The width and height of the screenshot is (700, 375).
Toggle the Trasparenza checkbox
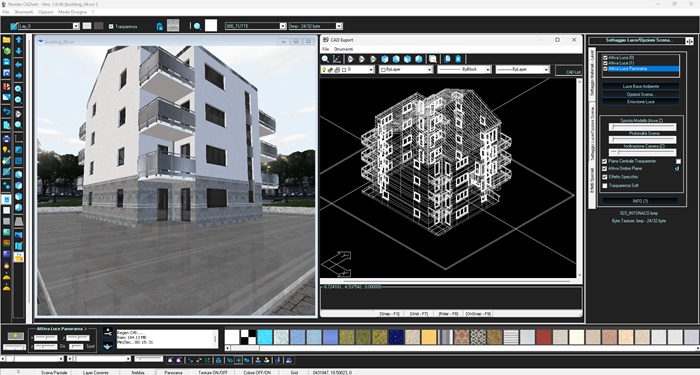point(111,26)
